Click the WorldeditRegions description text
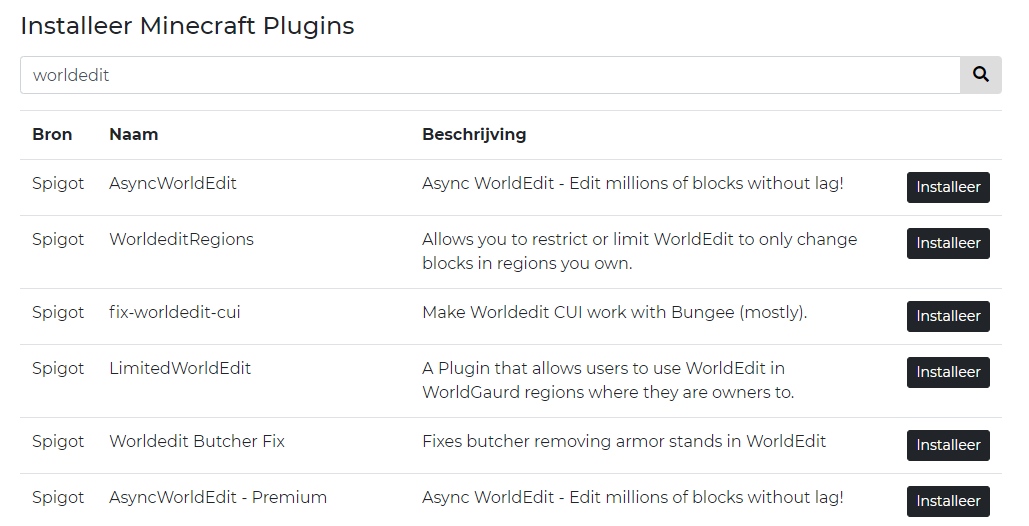The width and height of the screenshot is (1029, 526). [639, 251]
